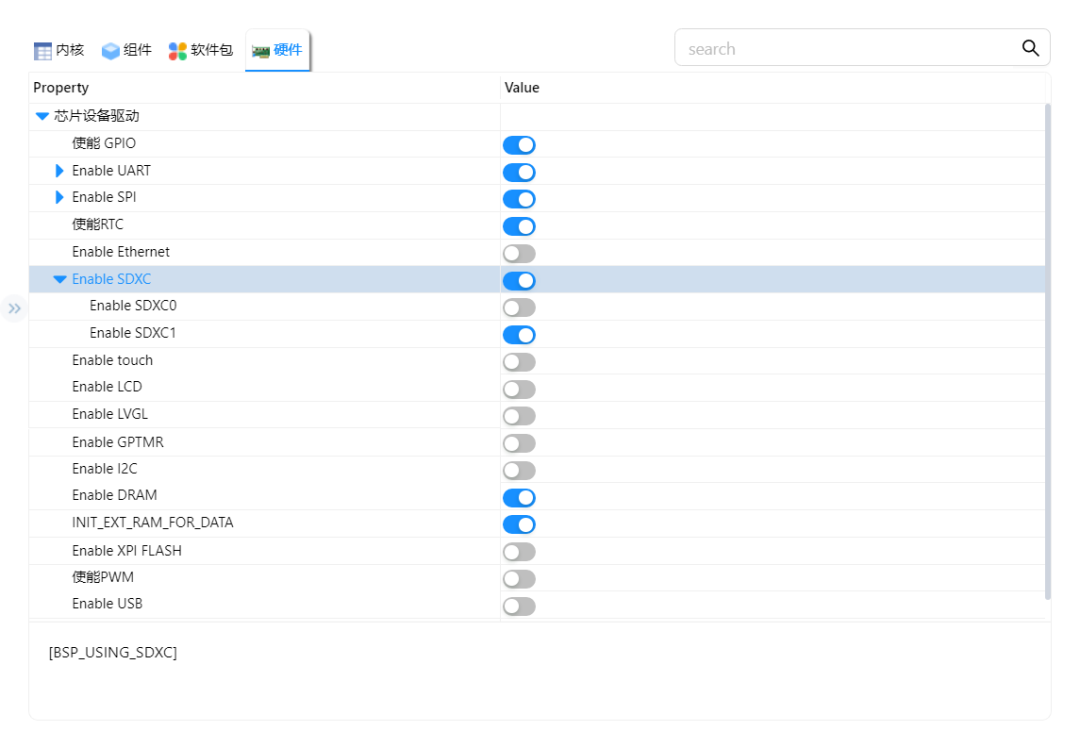Select the 使能PWM row label

pos(103,577)
